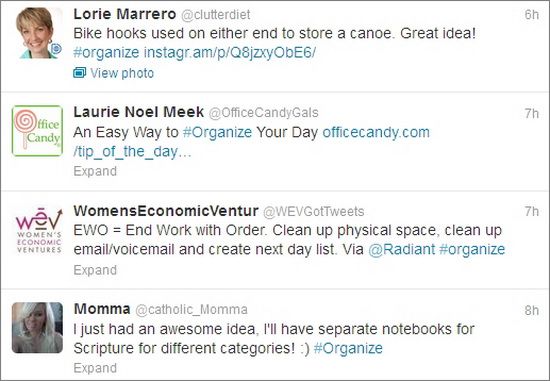Click the @catholic_Momma username

click(x=192, y=309)
